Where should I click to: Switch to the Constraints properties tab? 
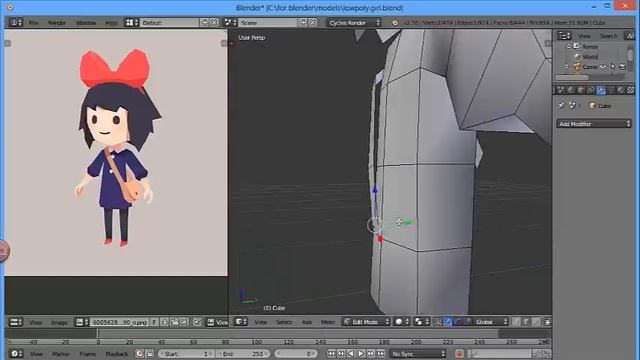591,90
